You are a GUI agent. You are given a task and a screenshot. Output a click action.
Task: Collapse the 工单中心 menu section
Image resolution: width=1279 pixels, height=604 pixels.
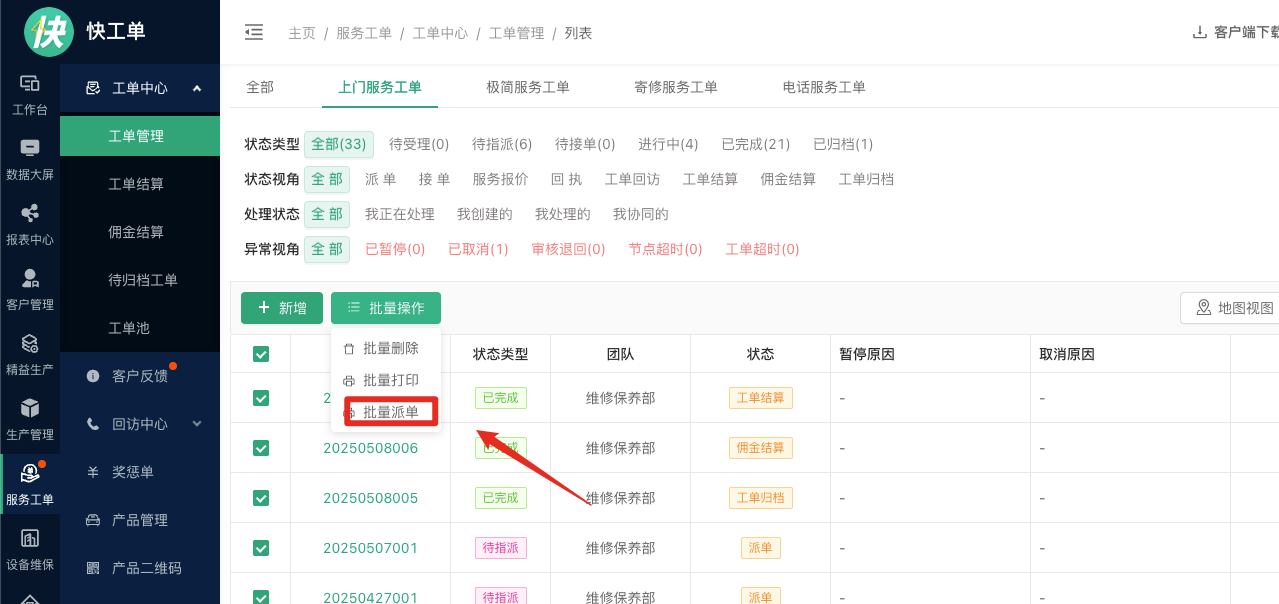pyautogui.click(x=197, y=88)
